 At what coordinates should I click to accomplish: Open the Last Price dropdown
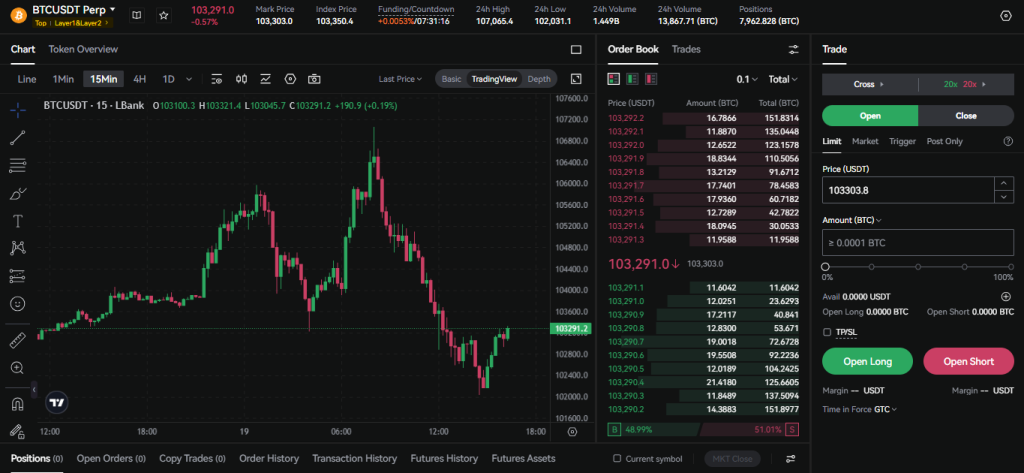pyautogui.click(x=400, y=79)
